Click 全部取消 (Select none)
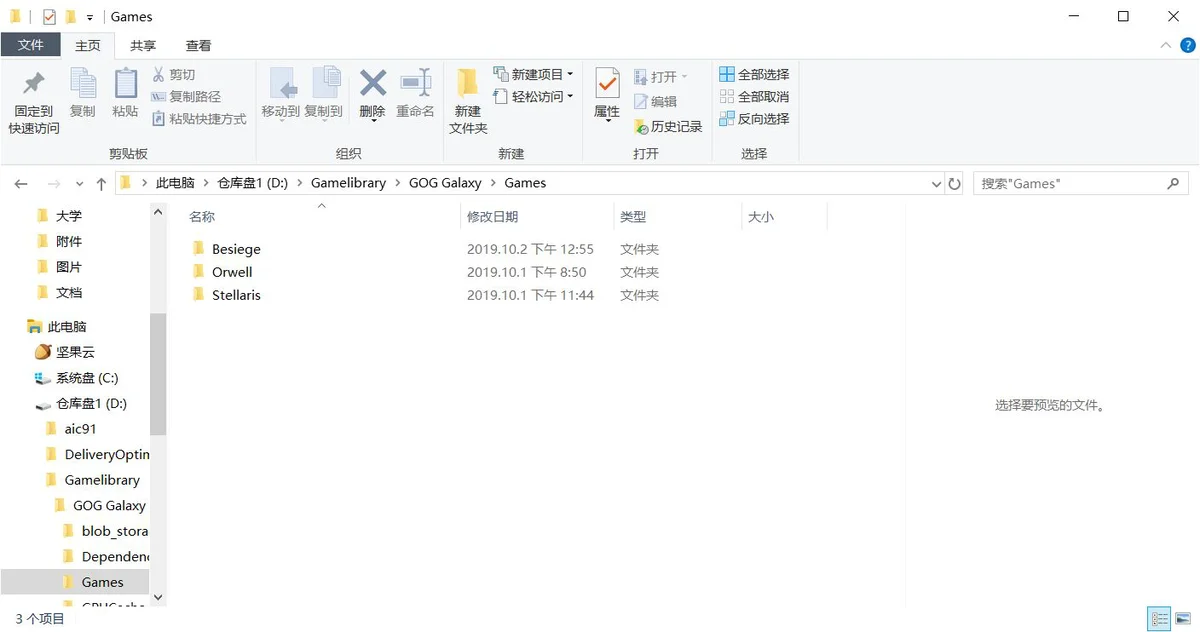The height and width of the screenshot is (632, 1200). 754,97
